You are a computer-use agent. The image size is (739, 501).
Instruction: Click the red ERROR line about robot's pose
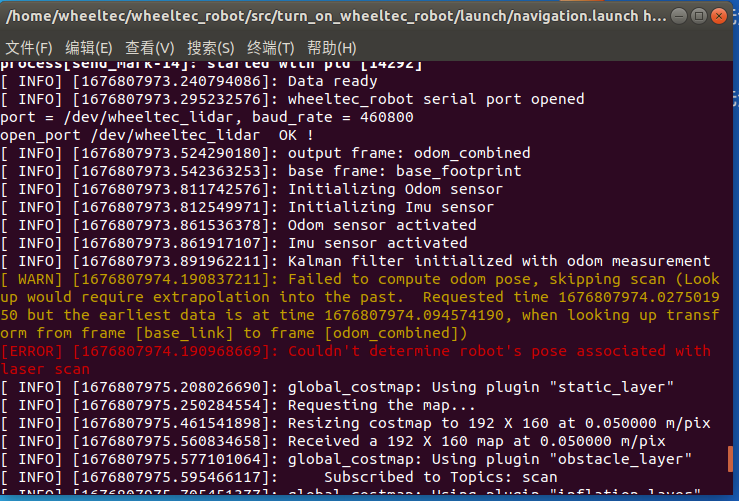(x=356, y=360)
